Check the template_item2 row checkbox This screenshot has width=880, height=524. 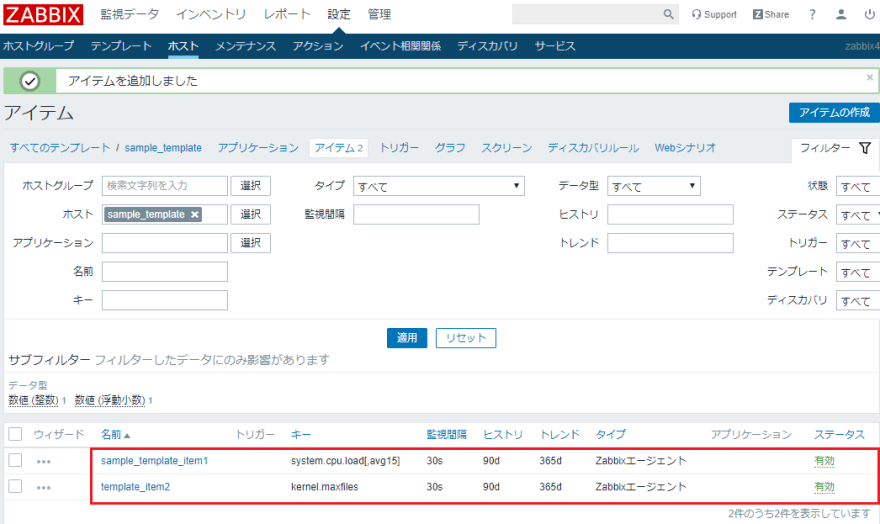pyautogui.click(x=15, y=486)
